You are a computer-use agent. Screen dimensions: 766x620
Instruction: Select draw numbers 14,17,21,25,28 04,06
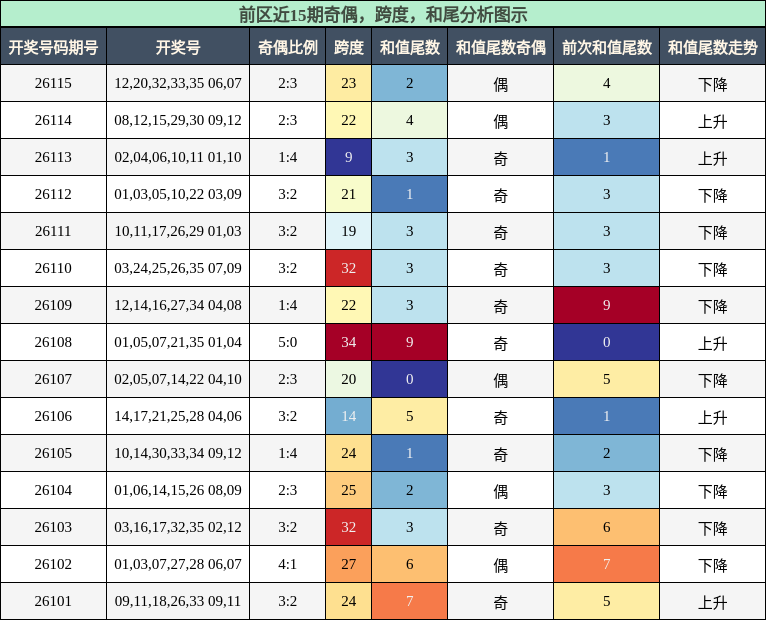click(178, 416)
